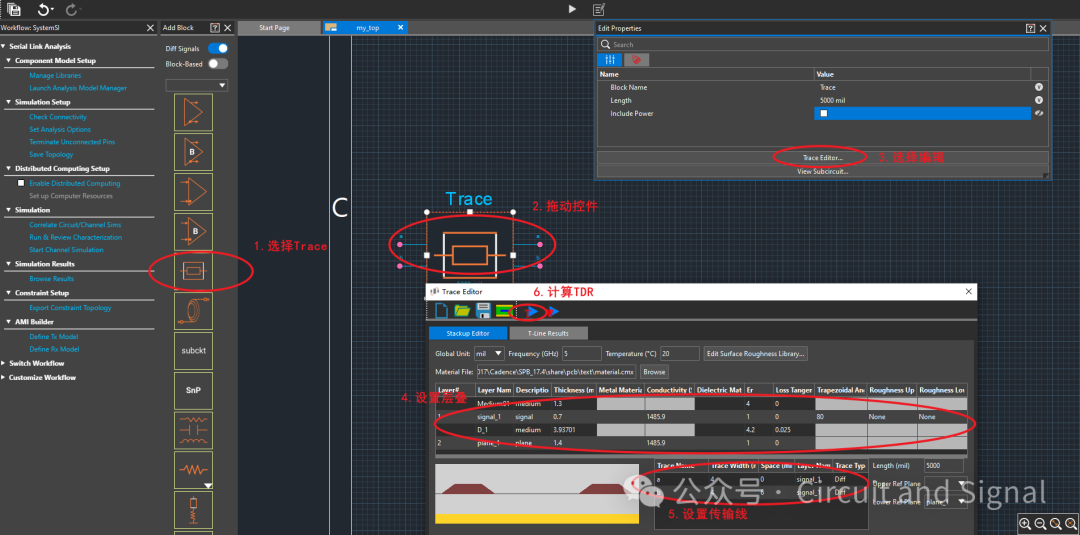
Task: Open the Lower Ref Plane dropdown
Action: [x=945, y=502]
